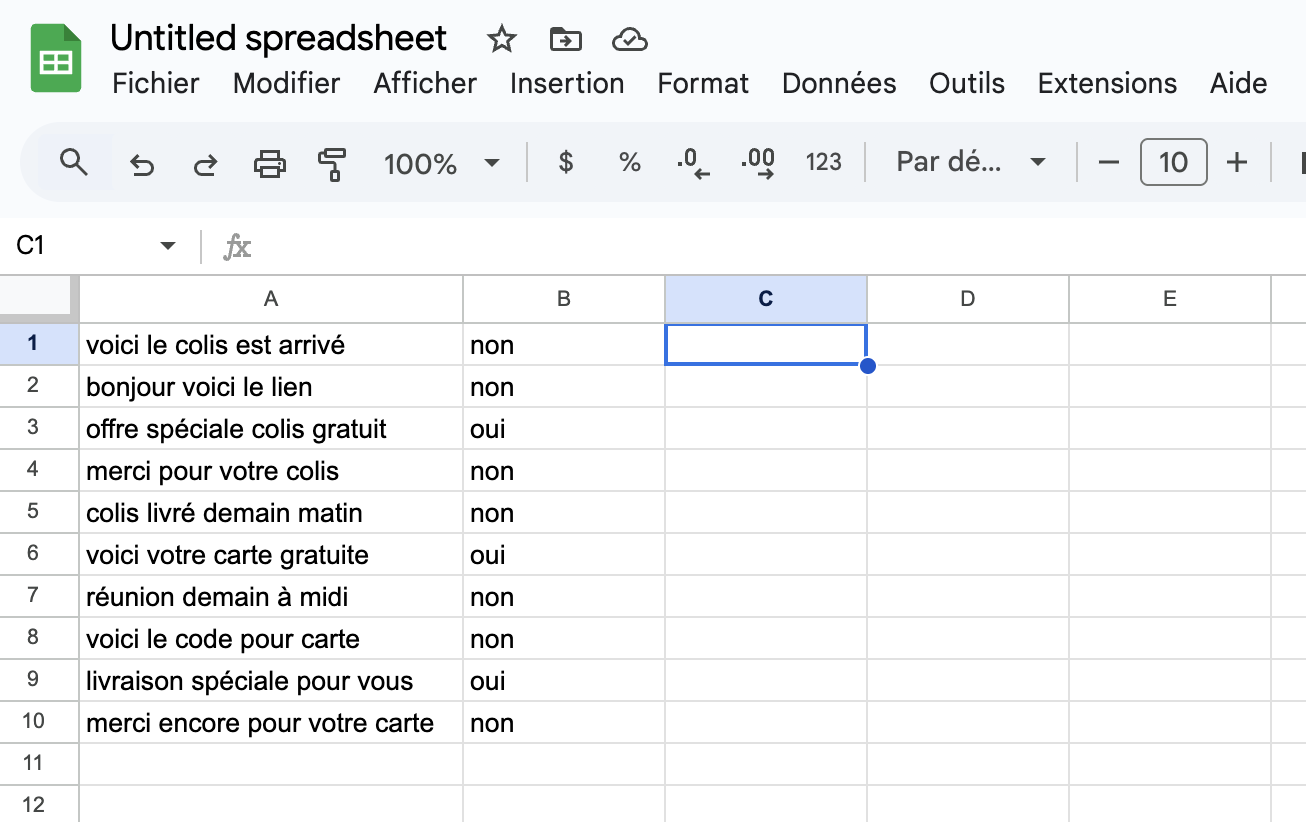Open the name box dropdown arrow
Image resolution: width=1306 pixels, height=822 pixels.
[x=168, y=246]
